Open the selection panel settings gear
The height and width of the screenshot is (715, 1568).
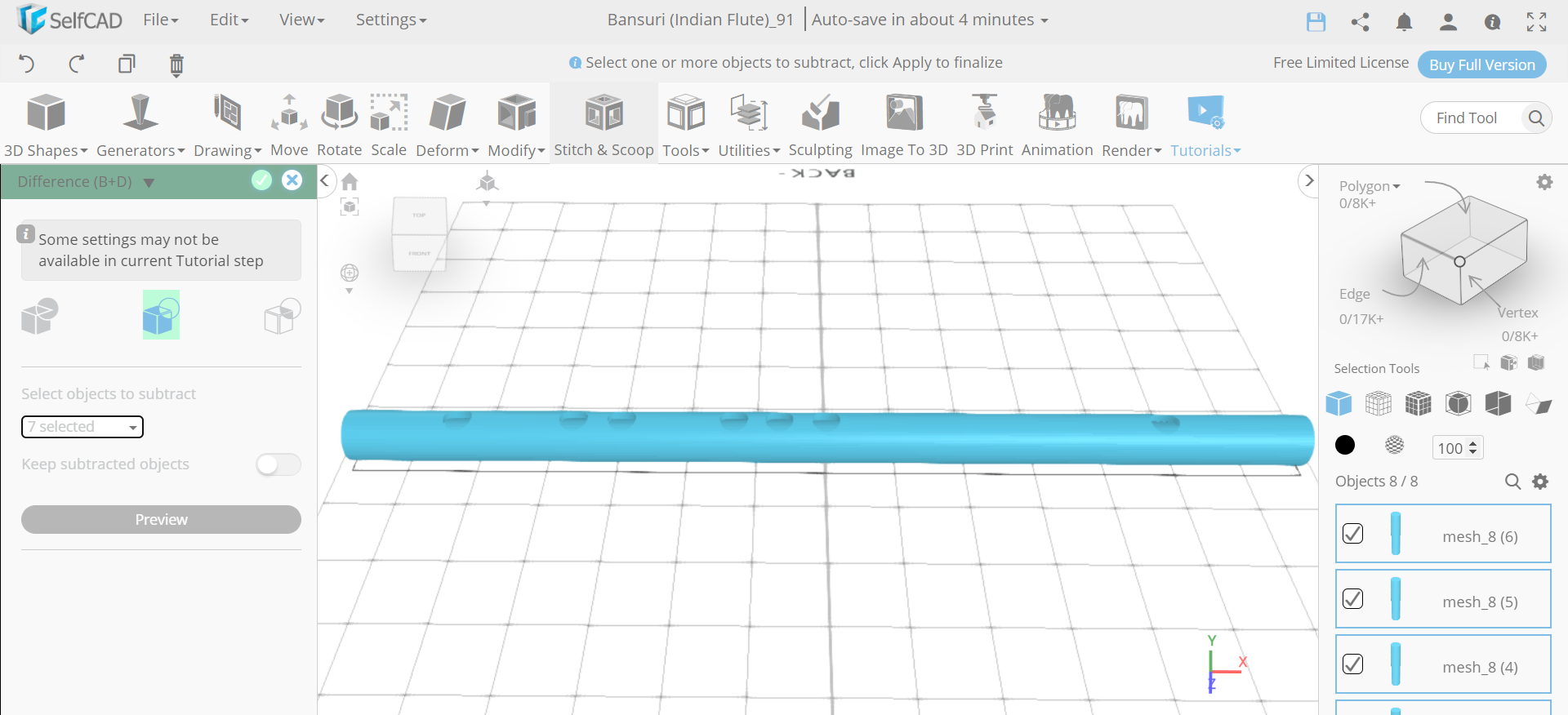point(1544,182)
